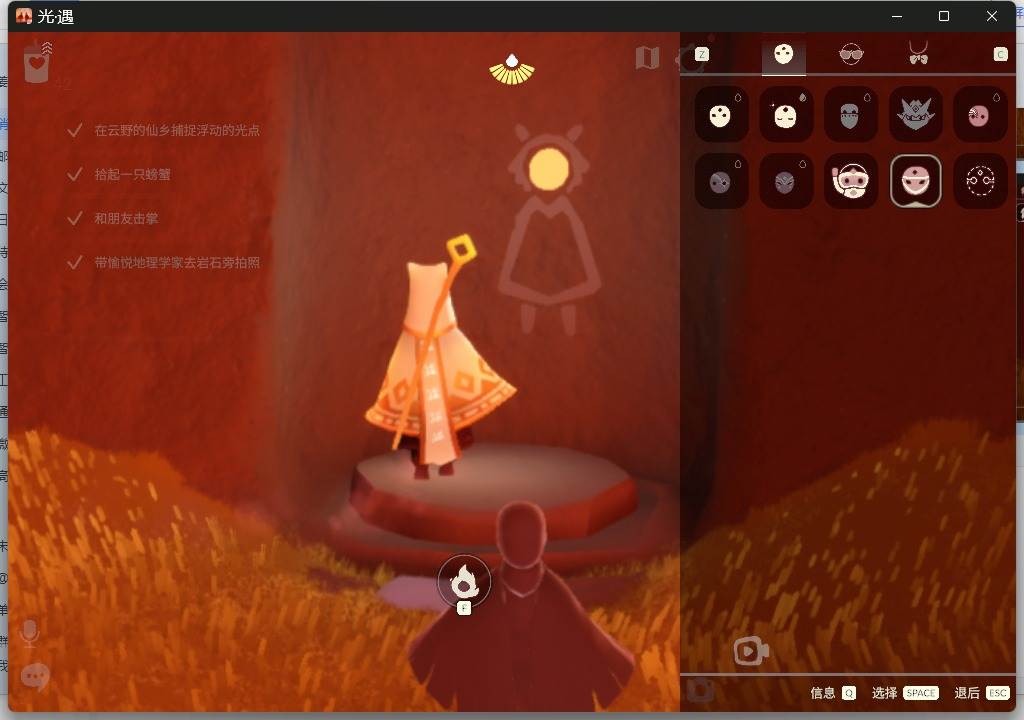Viewport: 1024px width, 720px height.
Task: Switch to the glasses face accessory tab
Action: click(x=851, y=54)
